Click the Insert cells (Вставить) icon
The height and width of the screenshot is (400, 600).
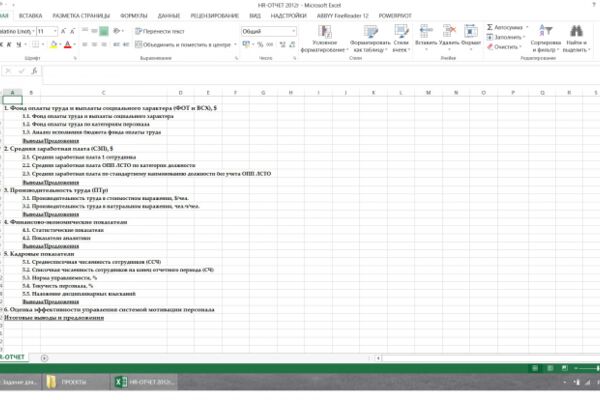[x=426, y=31]
